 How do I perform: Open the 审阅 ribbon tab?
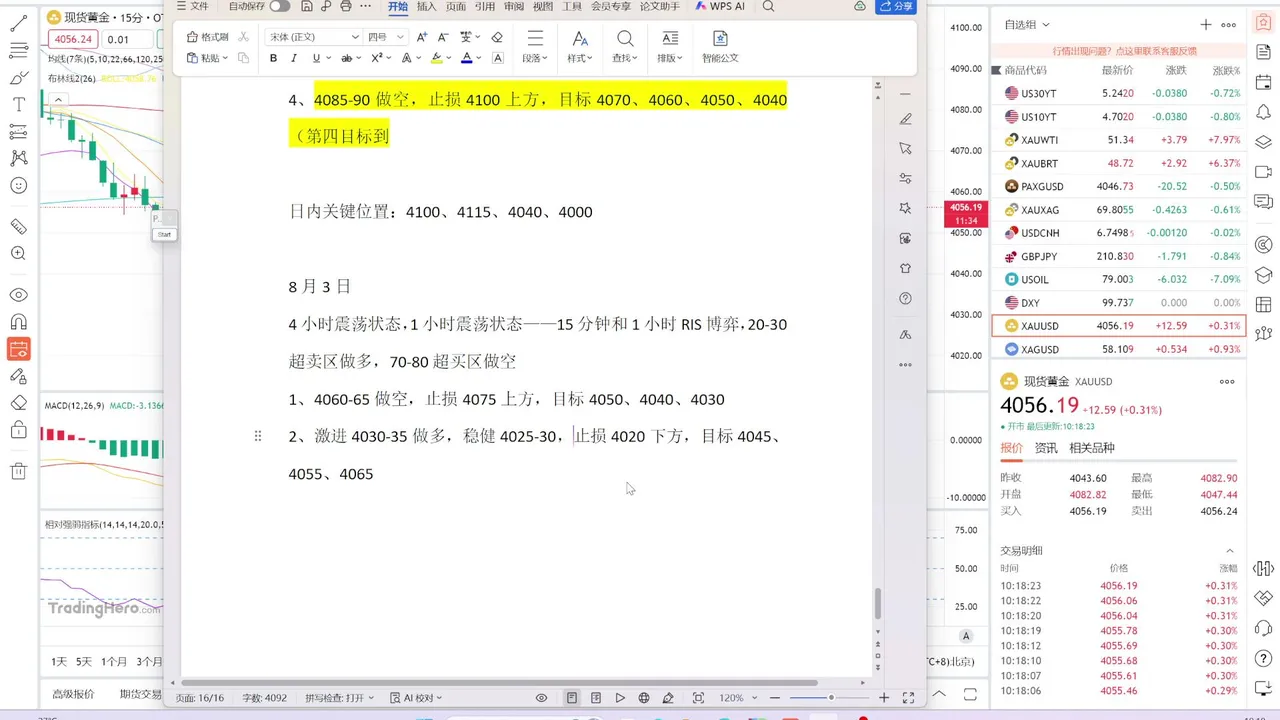click(x=514, y=6)
